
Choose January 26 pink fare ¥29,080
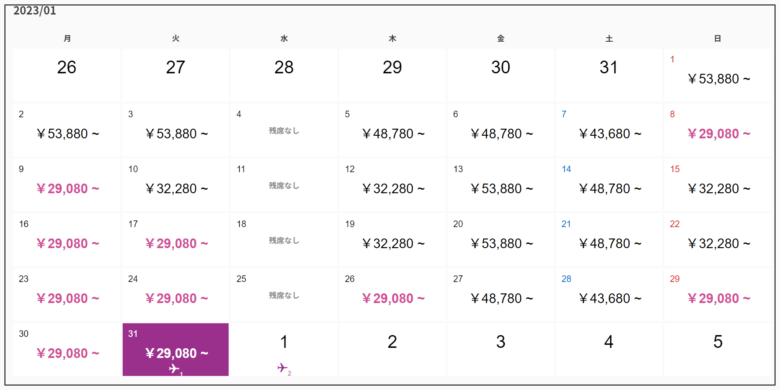393,298
